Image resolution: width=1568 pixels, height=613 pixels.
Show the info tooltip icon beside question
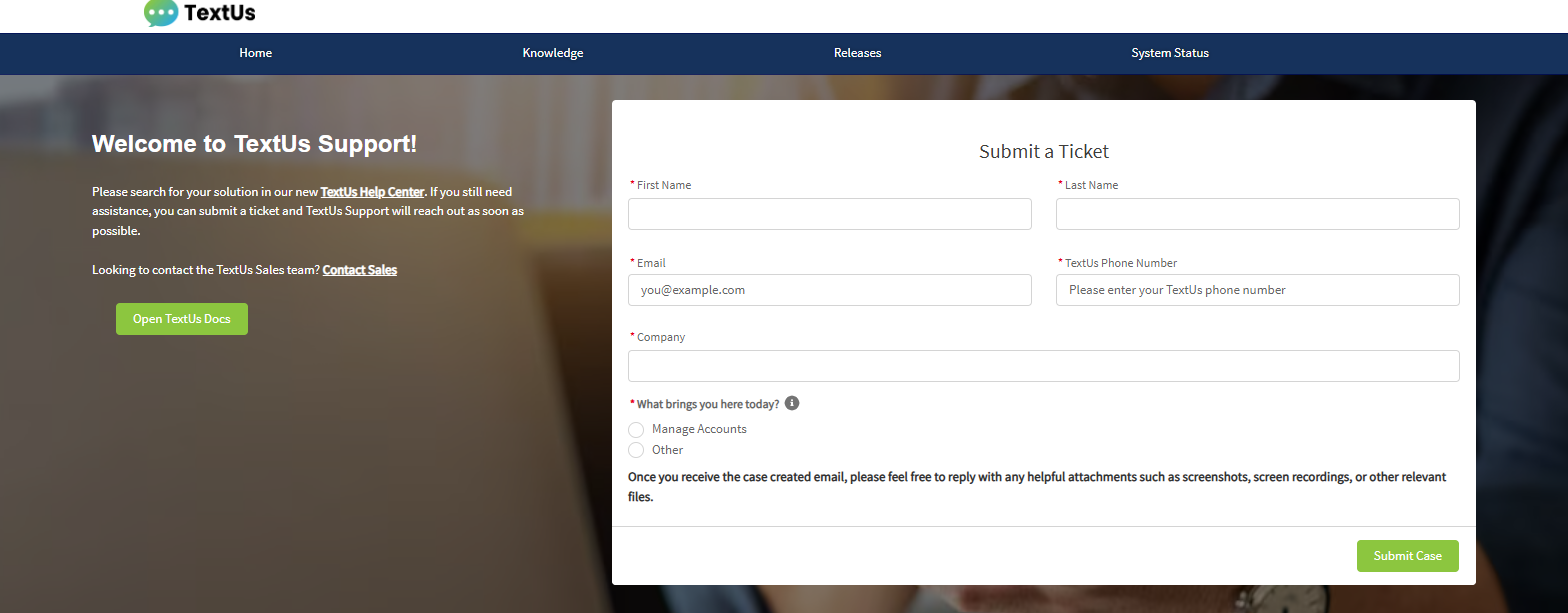click(792, 403)
